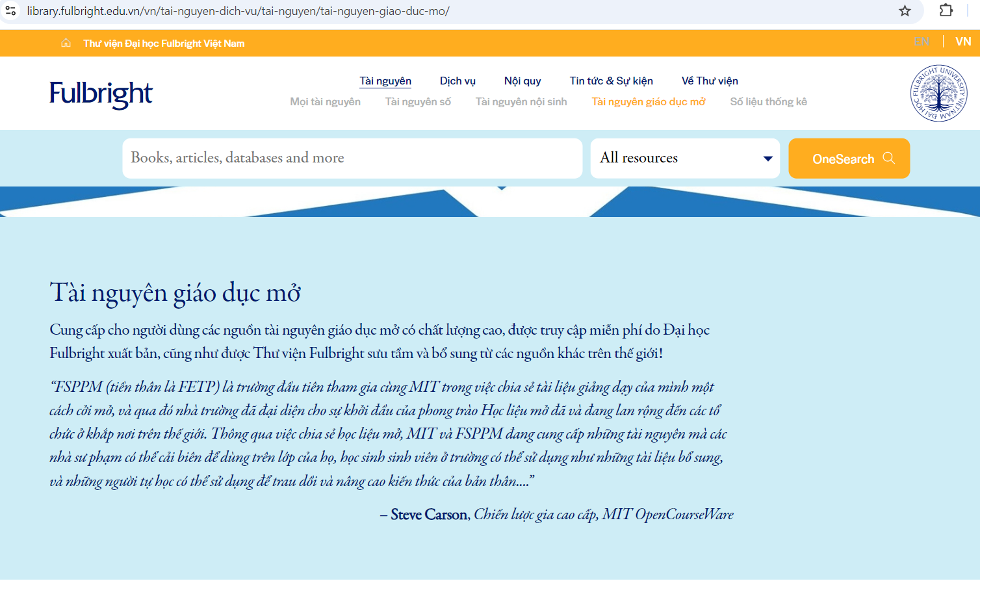Select Mọi tài nguyên submenu item
Viewport: 981px width, 593px height.
click(x=325, y=101)
